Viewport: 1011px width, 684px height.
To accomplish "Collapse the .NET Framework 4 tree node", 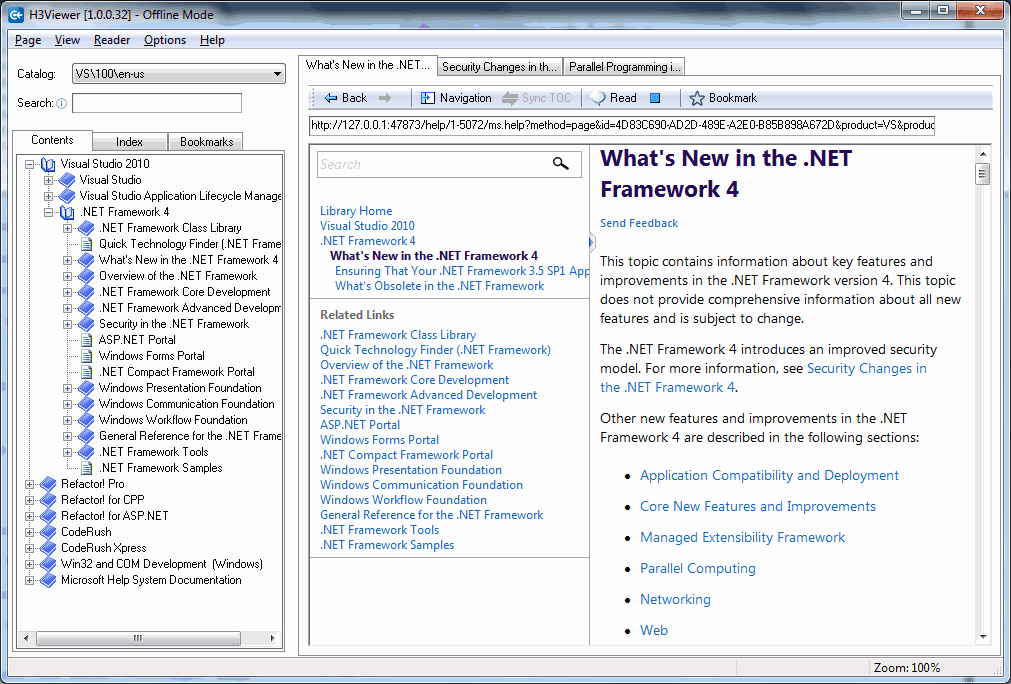I will coord(48,212).
